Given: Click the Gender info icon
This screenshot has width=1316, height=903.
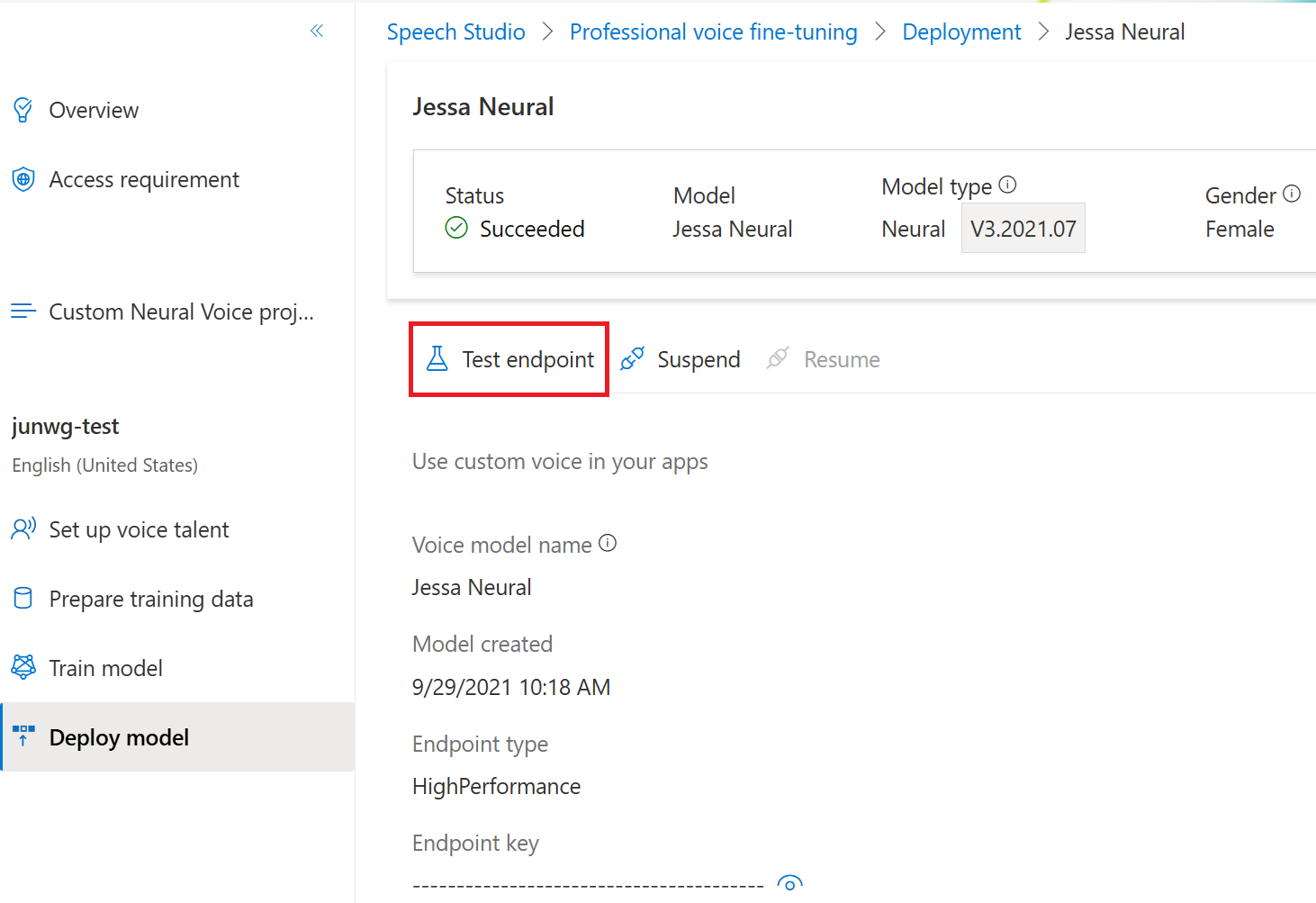Looking at the screenshot, I should pos(1292,194).
